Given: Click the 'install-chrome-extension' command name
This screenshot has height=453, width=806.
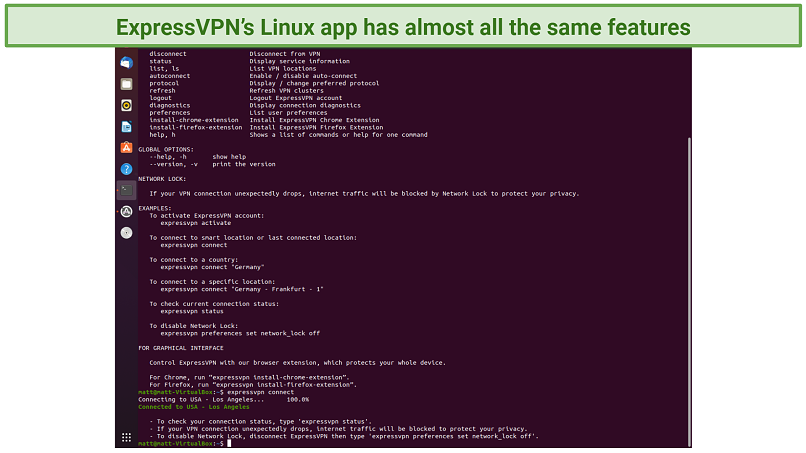Looking at the screenshot, I should point(194,120).
